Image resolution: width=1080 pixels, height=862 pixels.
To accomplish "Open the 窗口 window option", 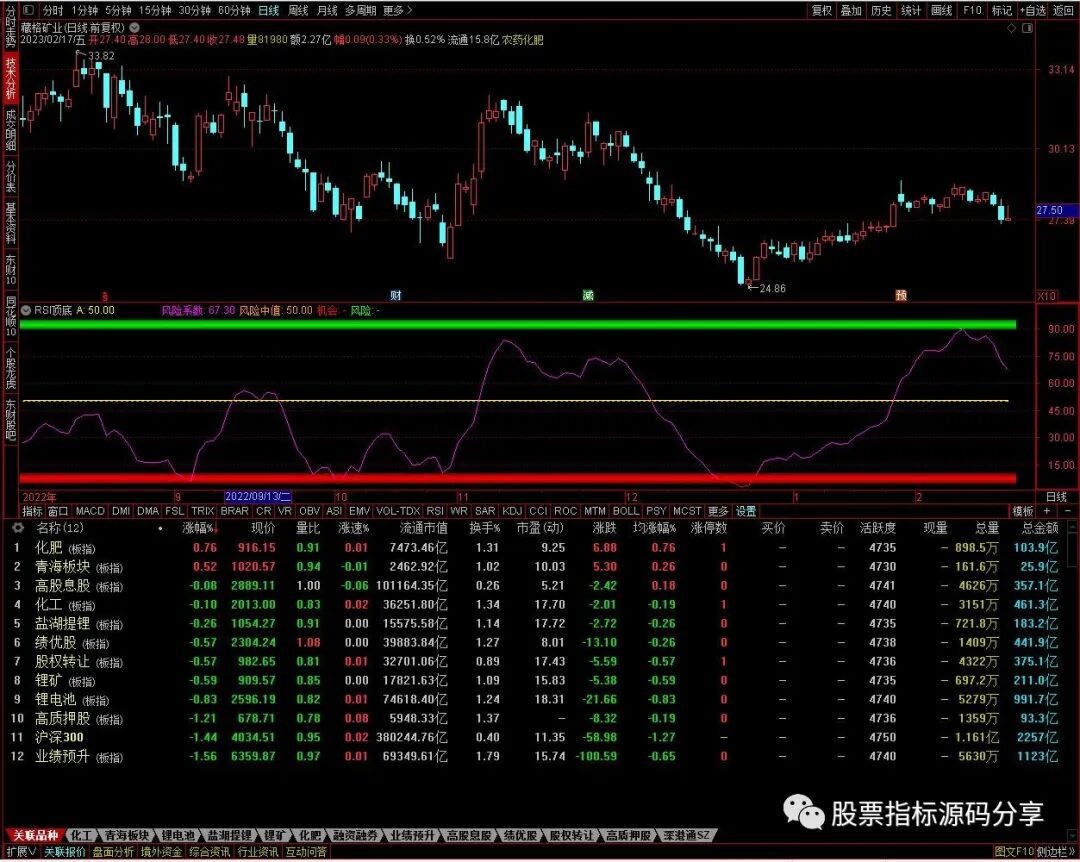I will tap(58, 511).
